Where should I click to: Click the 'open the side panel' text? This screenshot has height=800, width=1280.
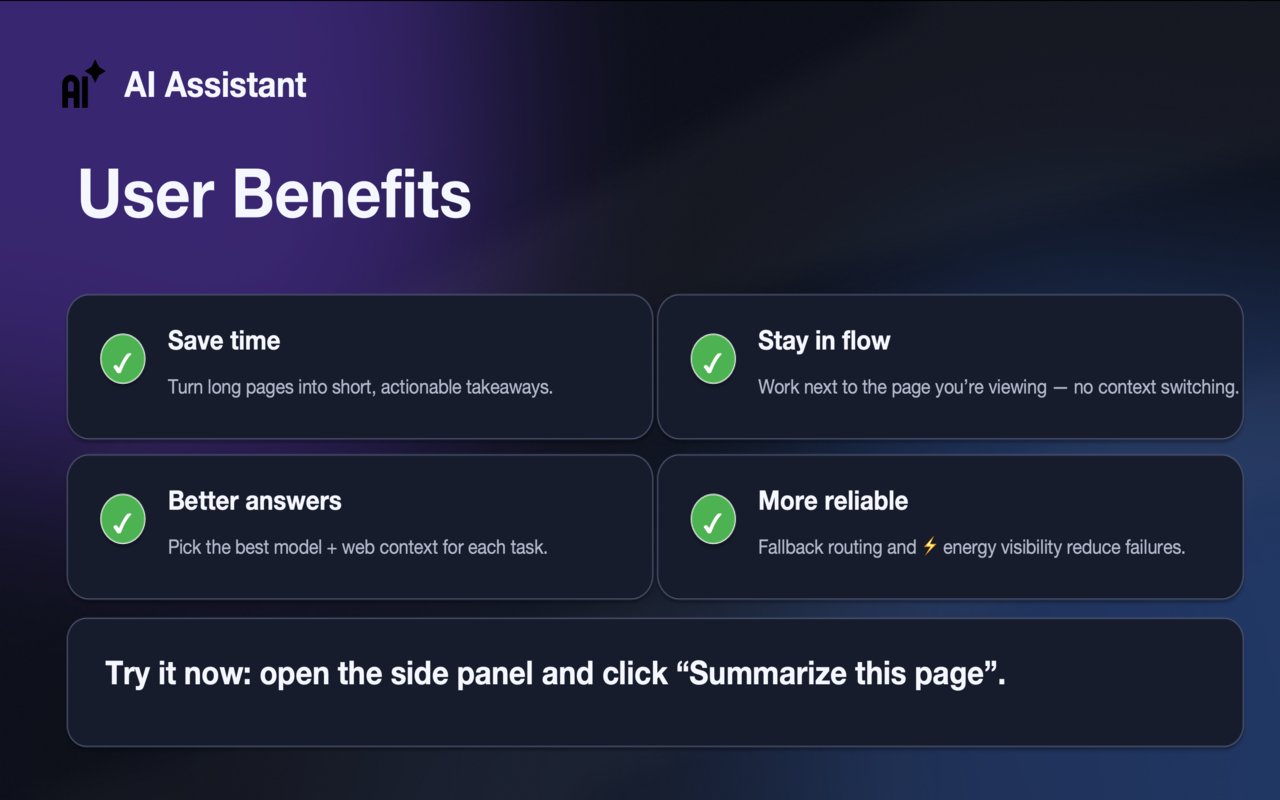tap(396, 674)
